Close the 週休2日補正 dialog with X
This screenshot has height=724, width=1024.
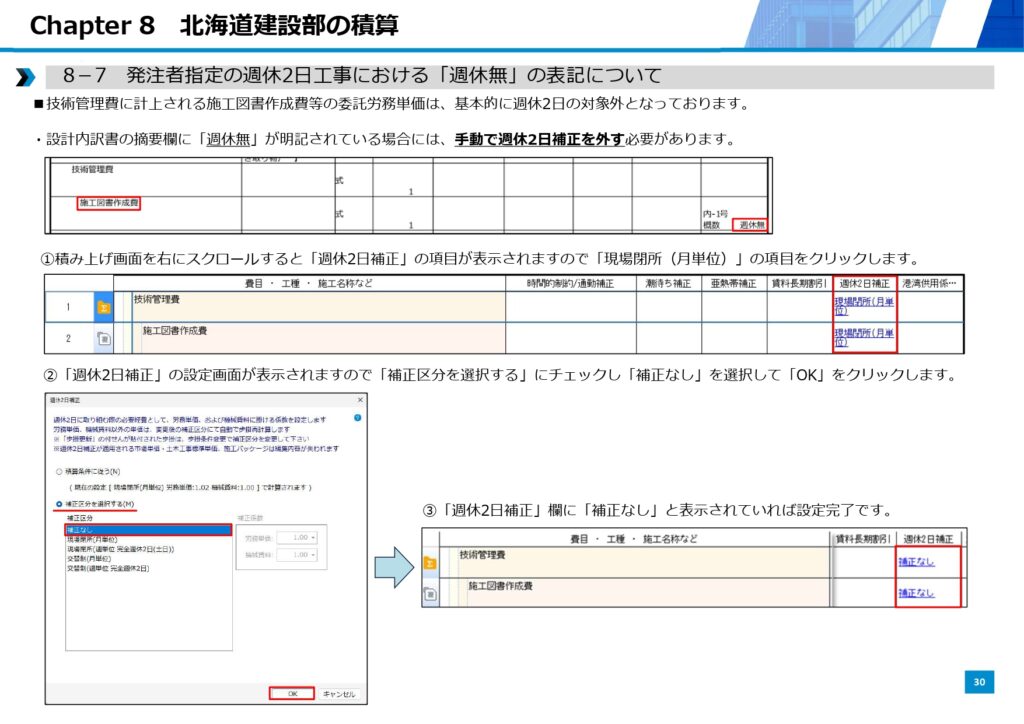[358, 400]
